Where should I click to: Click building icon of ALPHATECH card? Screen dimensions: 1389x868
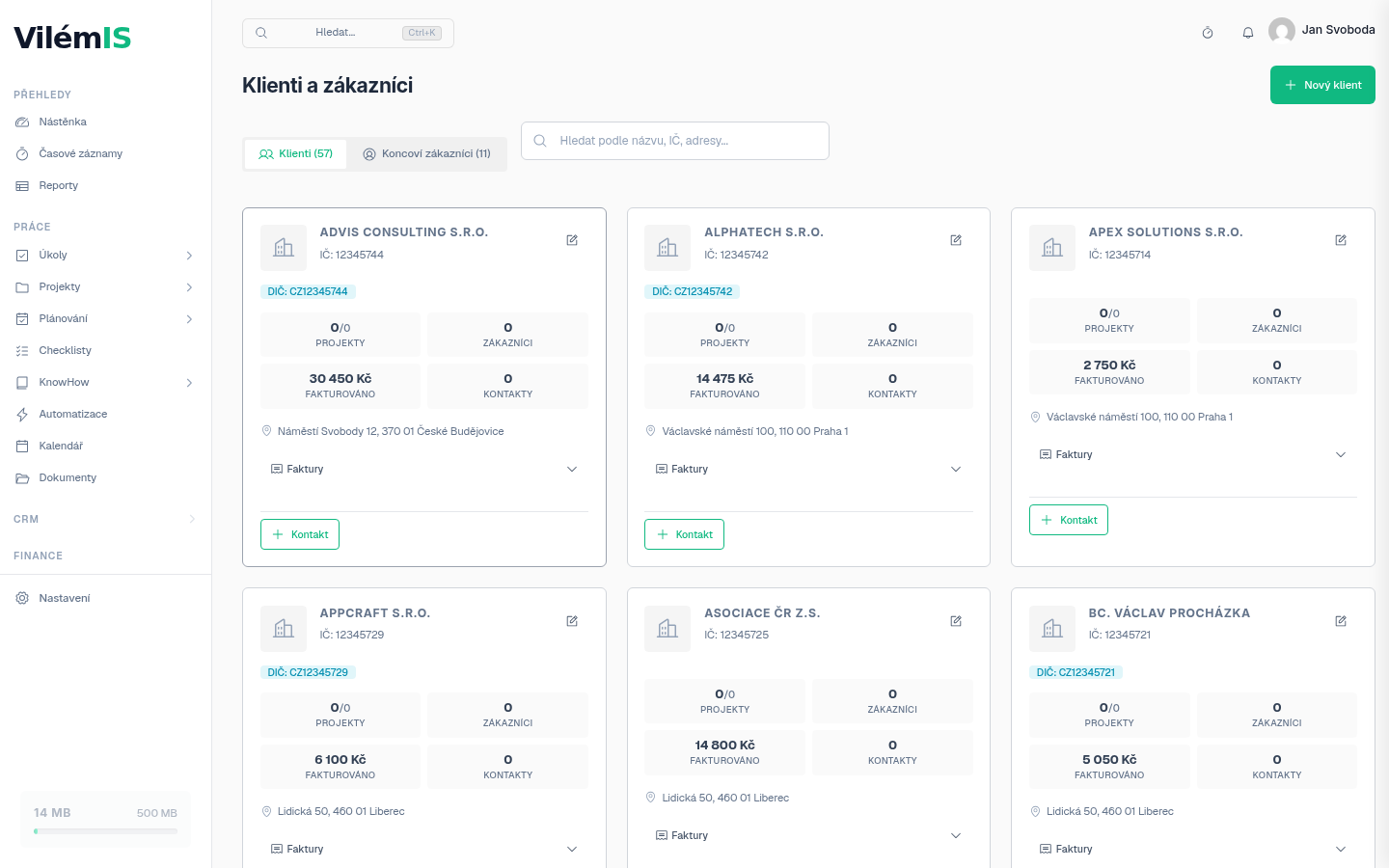(667, 248)
